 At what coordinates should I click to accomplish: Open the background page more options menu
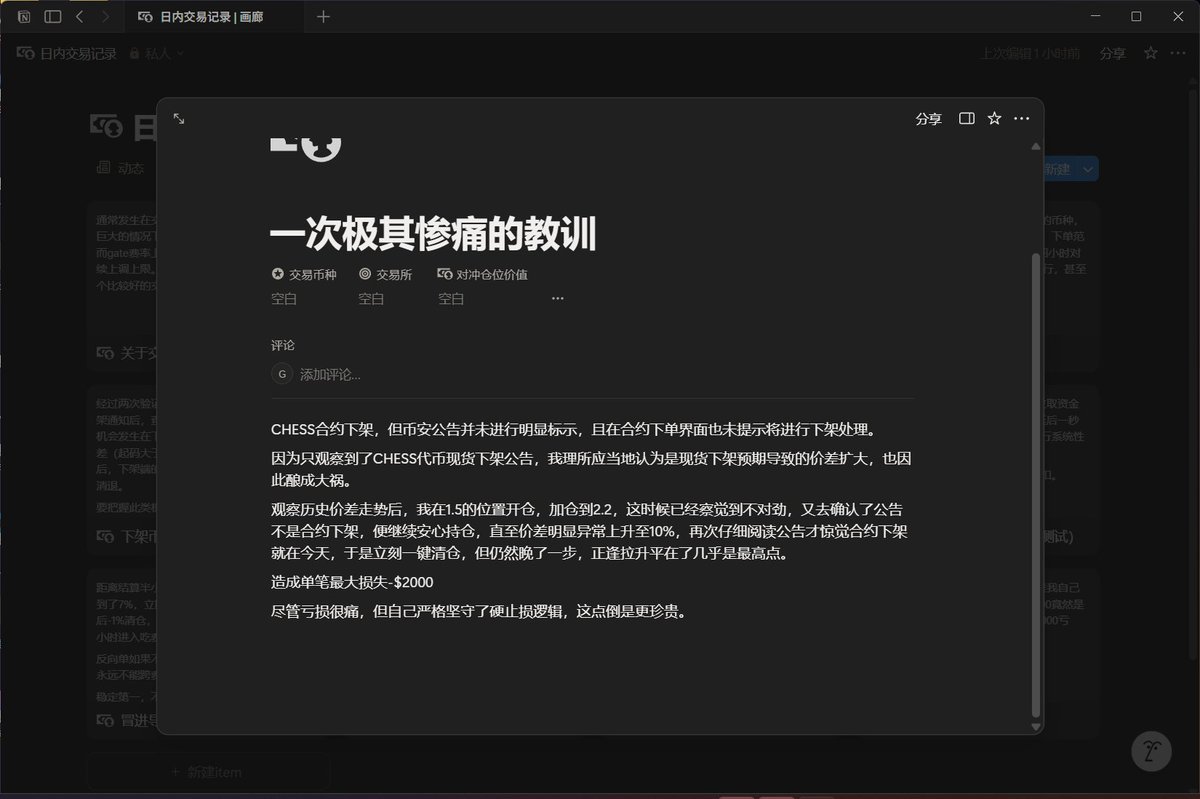(x=1178, y=53)
